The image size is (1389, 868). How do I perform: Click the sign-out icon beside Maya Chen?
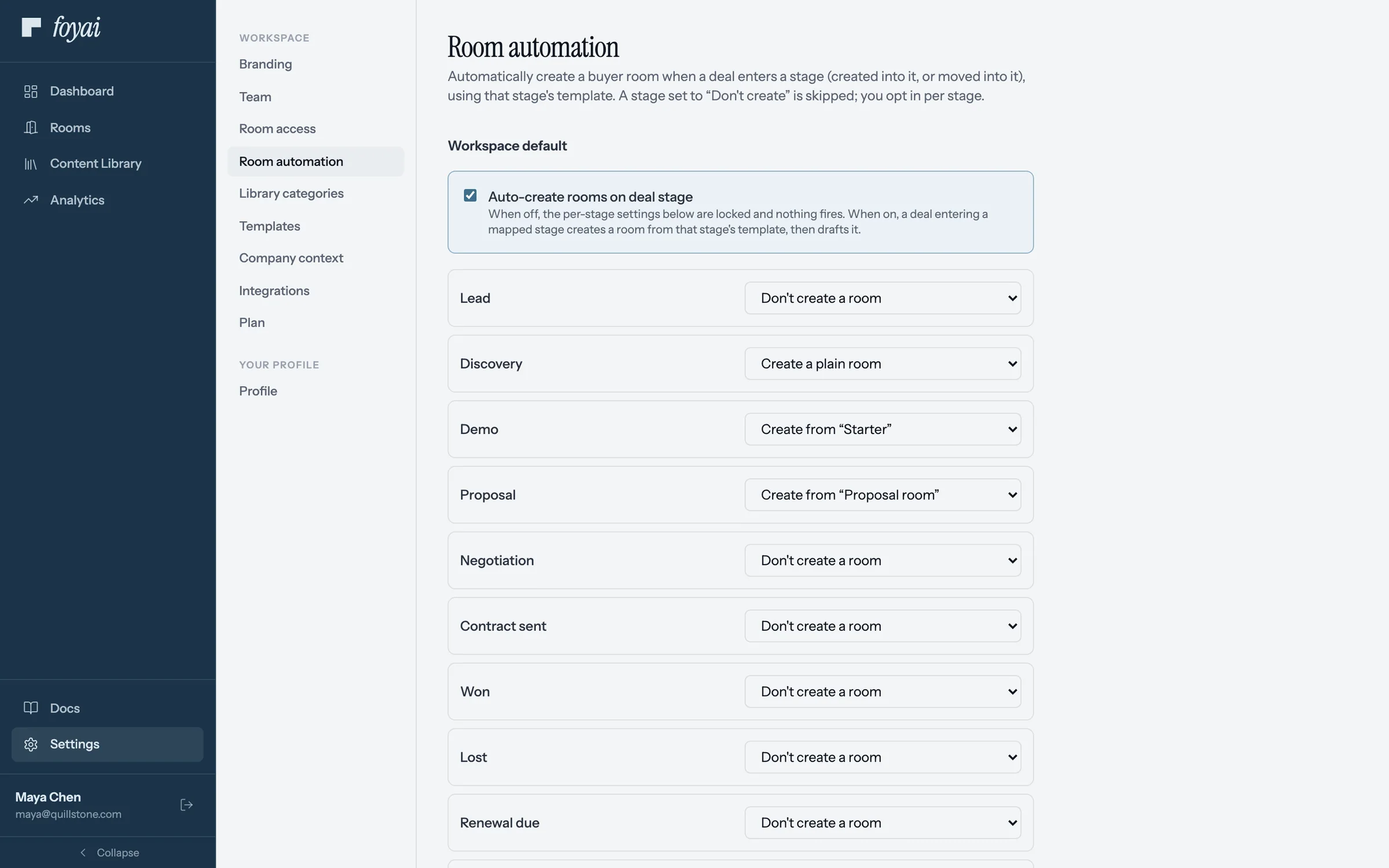click(x=186, y=805)
